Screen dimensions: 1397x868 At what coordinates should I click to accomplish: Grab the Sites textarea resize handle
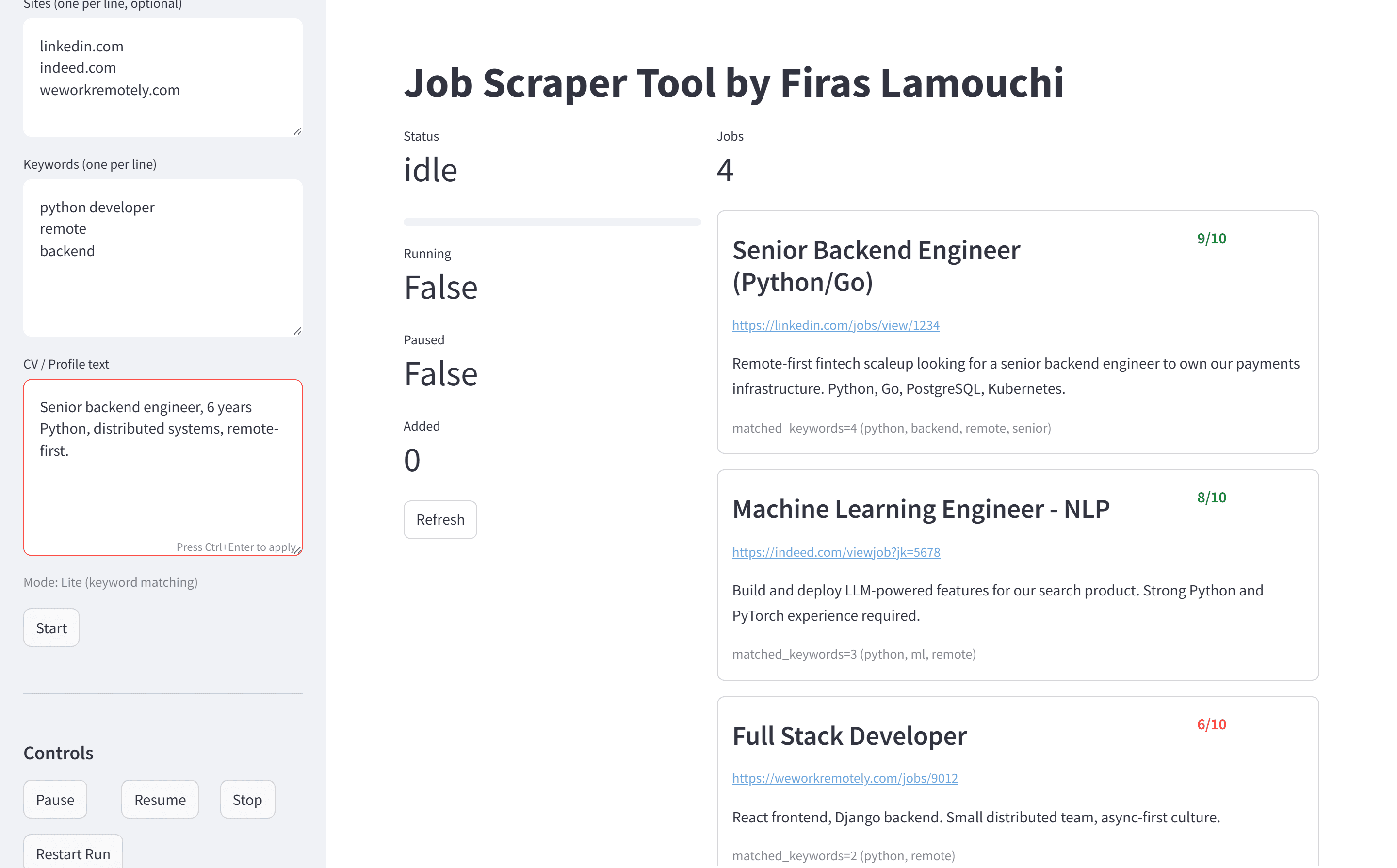(297, 131)
